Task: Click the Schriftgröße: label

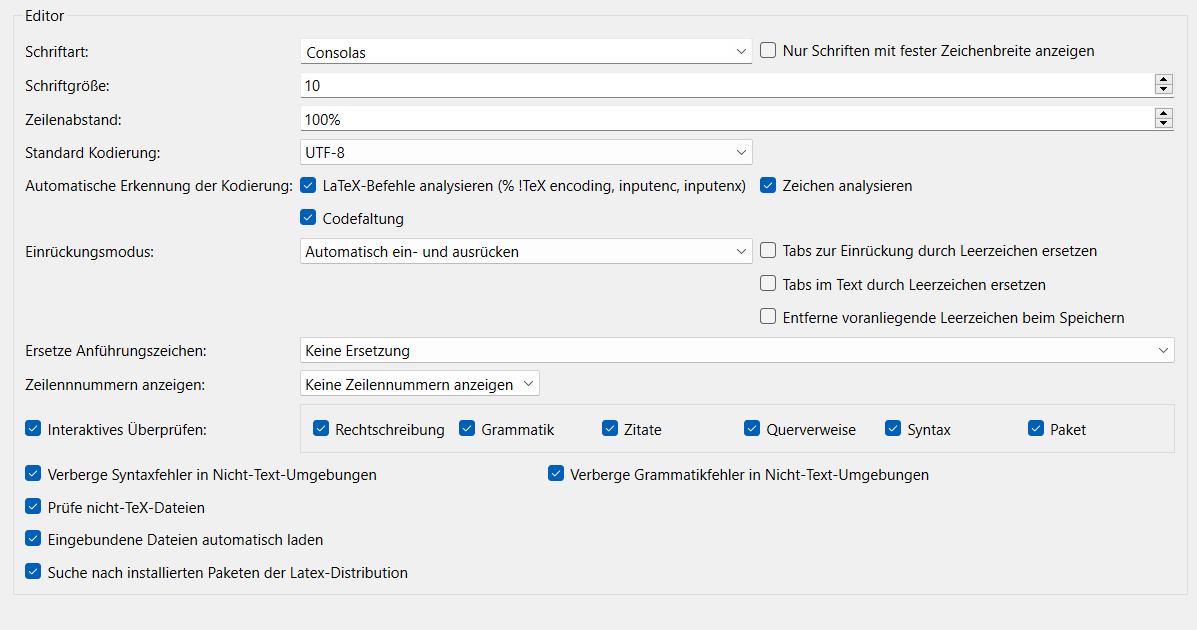Action: click(x=67, y=86)
